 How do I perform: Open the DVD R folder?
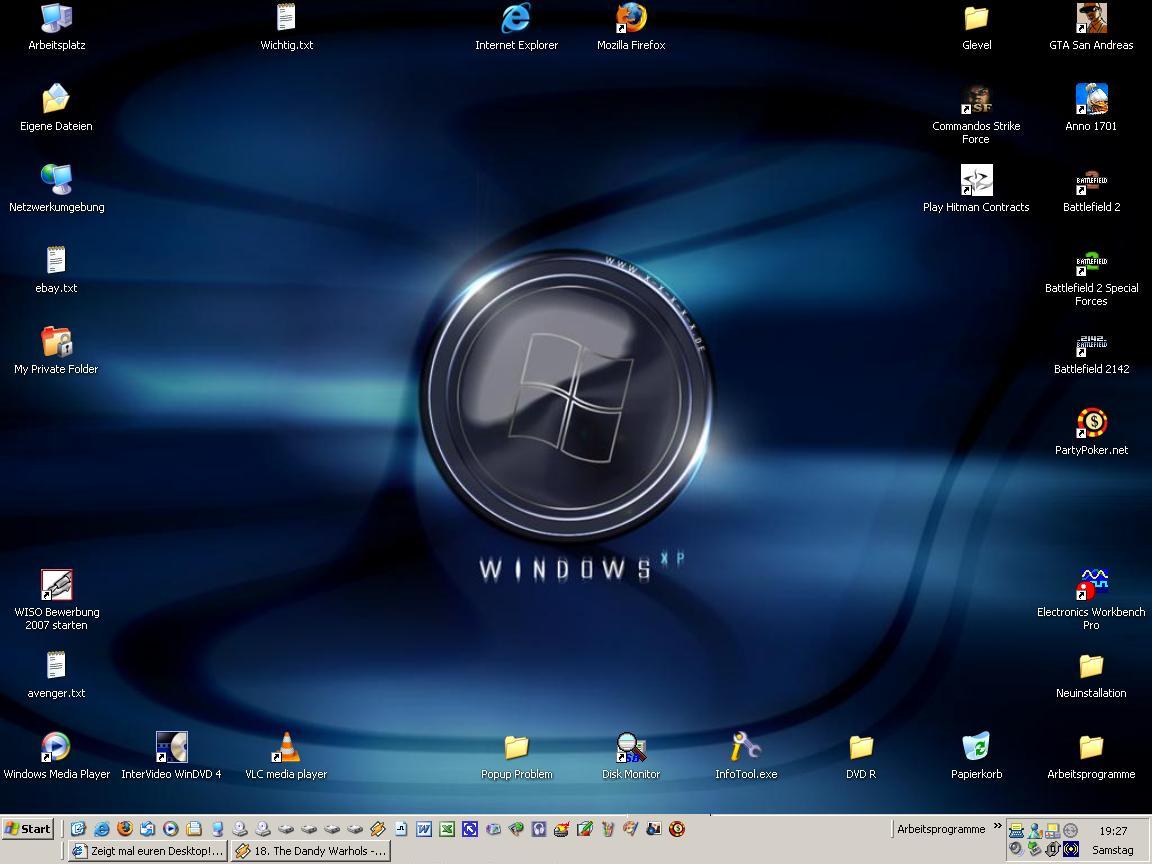tap(861, 755)
